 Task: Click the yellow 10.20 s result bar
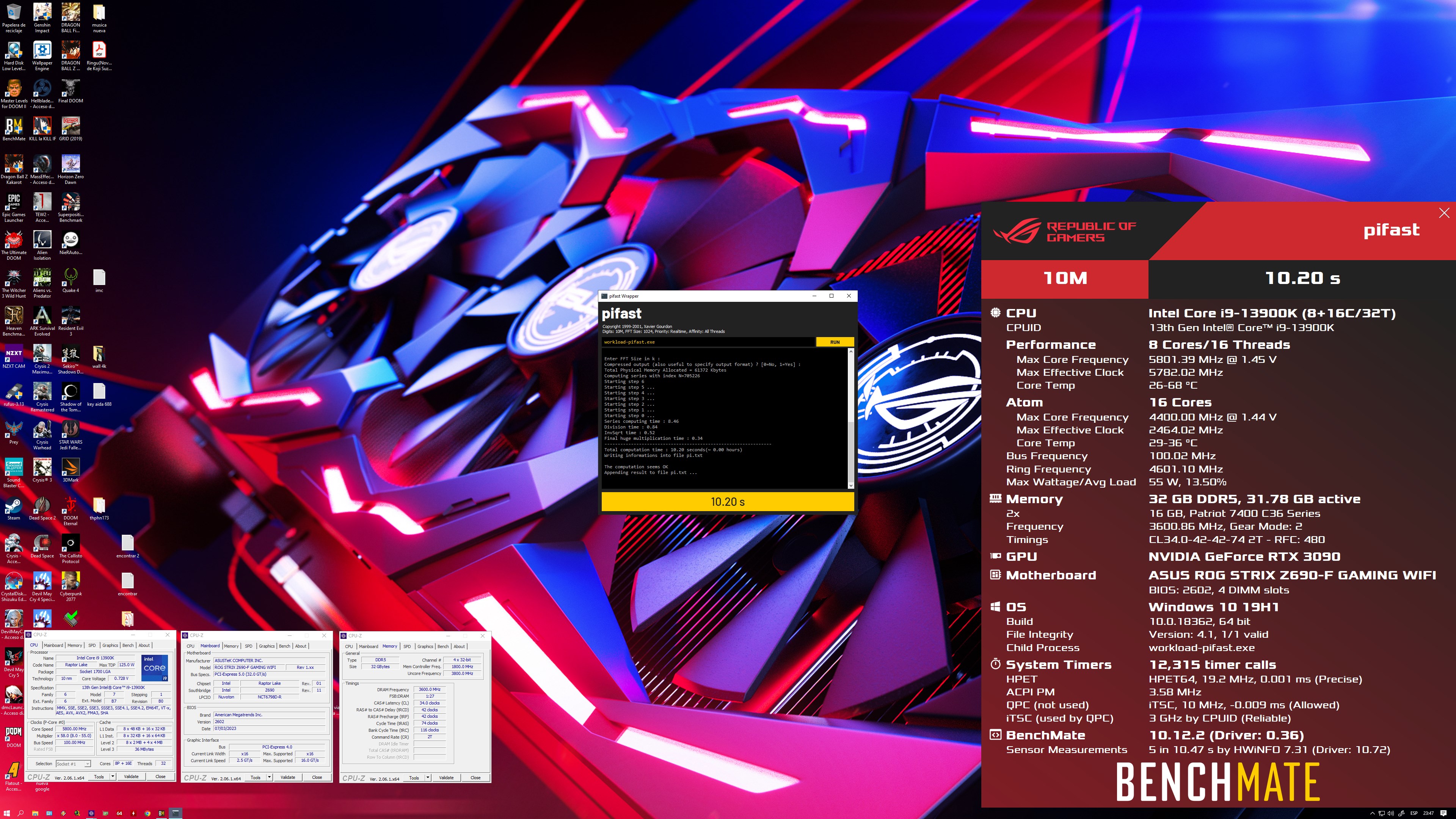point(728,502)
